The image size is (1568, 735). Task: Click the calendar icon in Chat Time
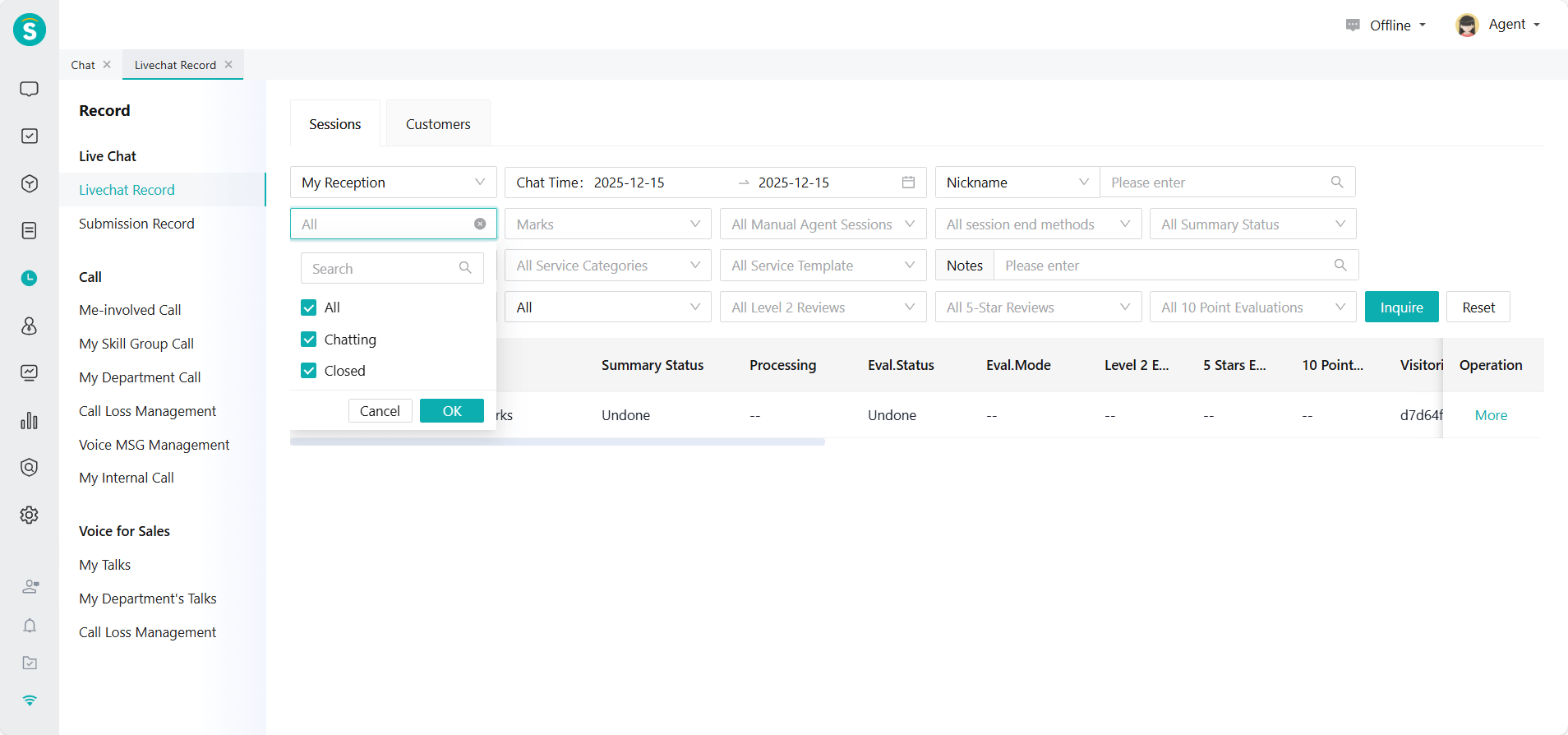tap(908, 183)
